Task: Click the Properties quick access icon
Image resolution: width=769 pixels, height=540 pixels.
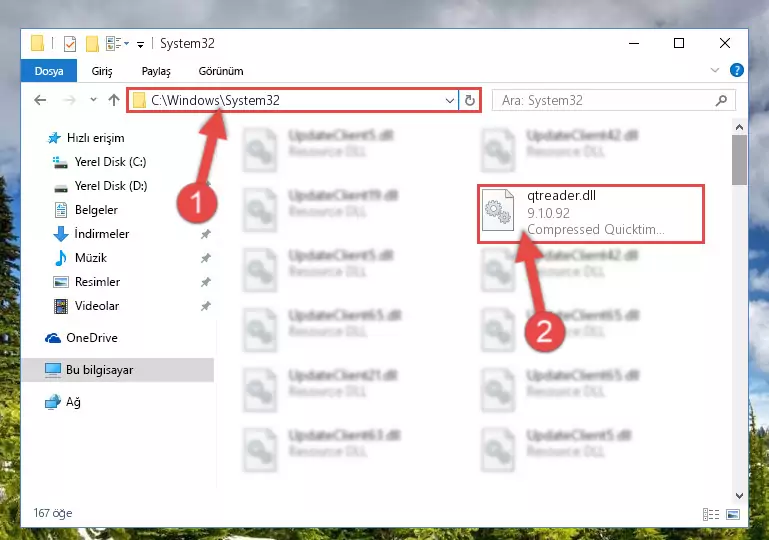Action: tap(70, 44)
